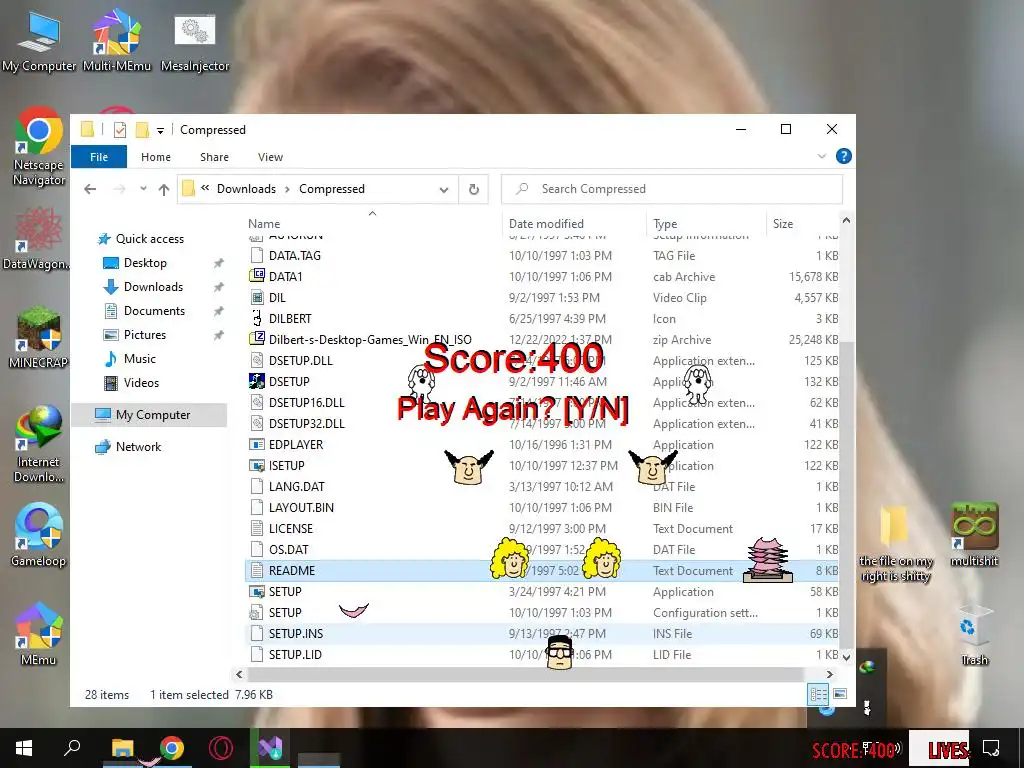Open Pictures in navigation pane
Viewport: 1024px width, 768px height.
[145, 334]
